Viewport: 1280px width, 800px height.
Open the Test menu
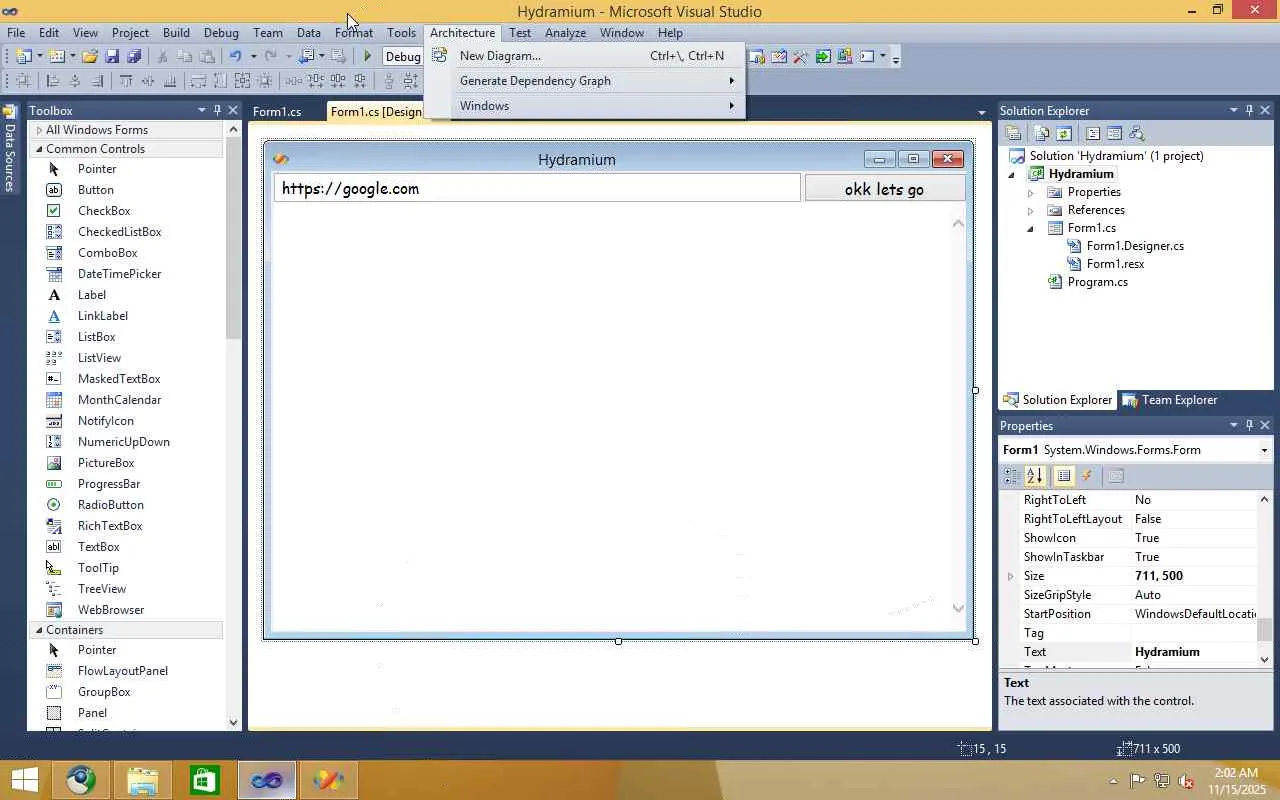(520, 33)
